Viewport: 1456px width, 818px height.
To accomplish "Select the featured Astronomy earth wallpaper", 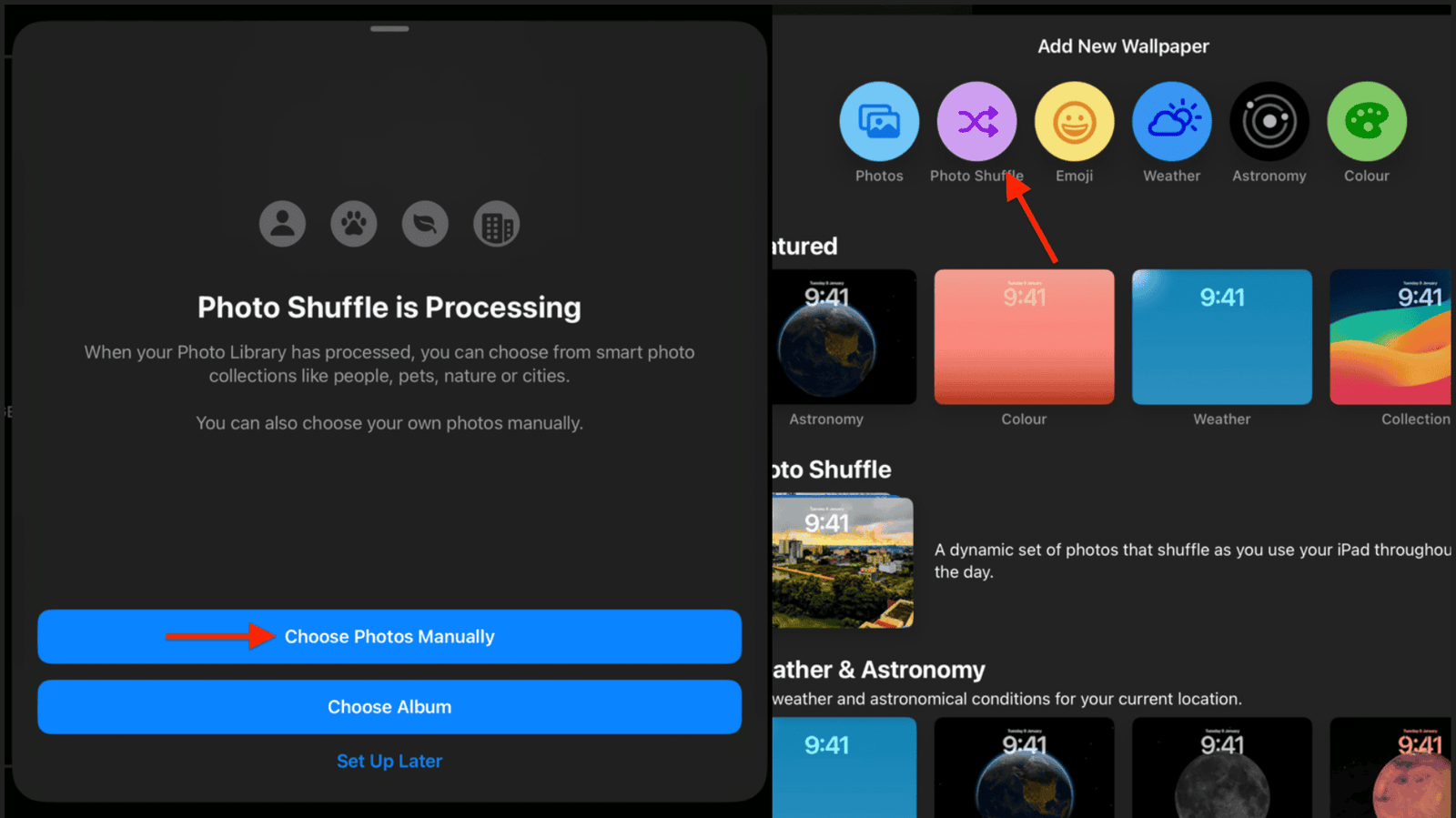I will (x=844, y=337).
